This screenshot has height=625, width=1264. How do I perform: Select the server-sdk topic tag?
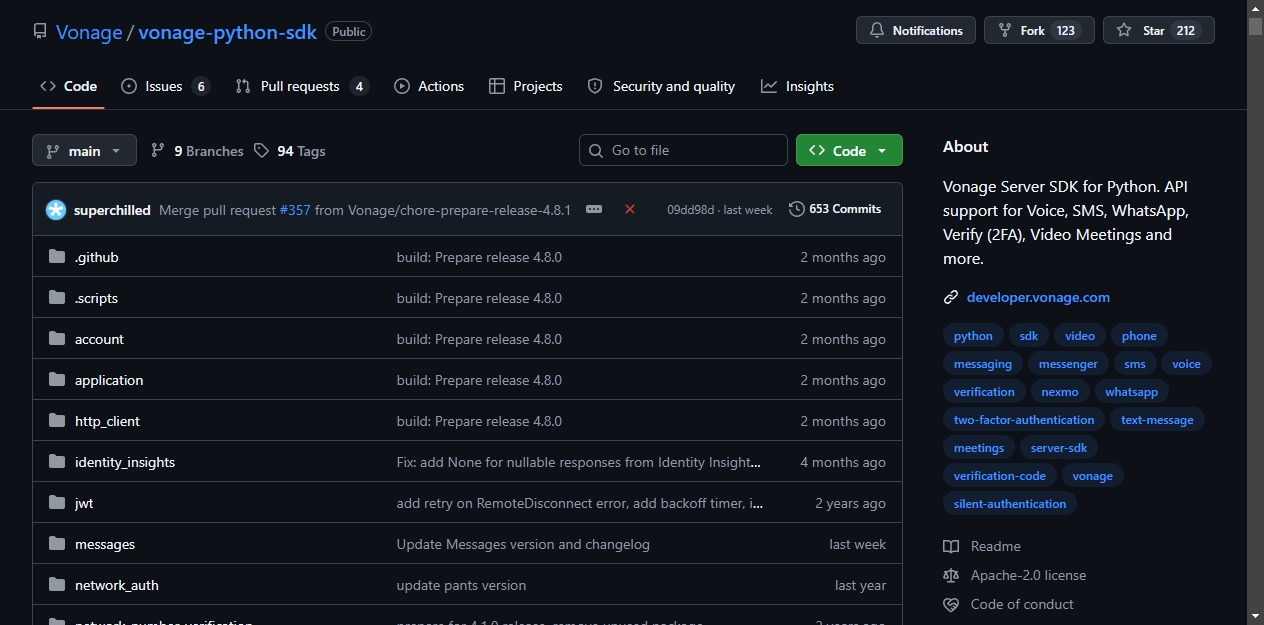(x=1059, y=448)
